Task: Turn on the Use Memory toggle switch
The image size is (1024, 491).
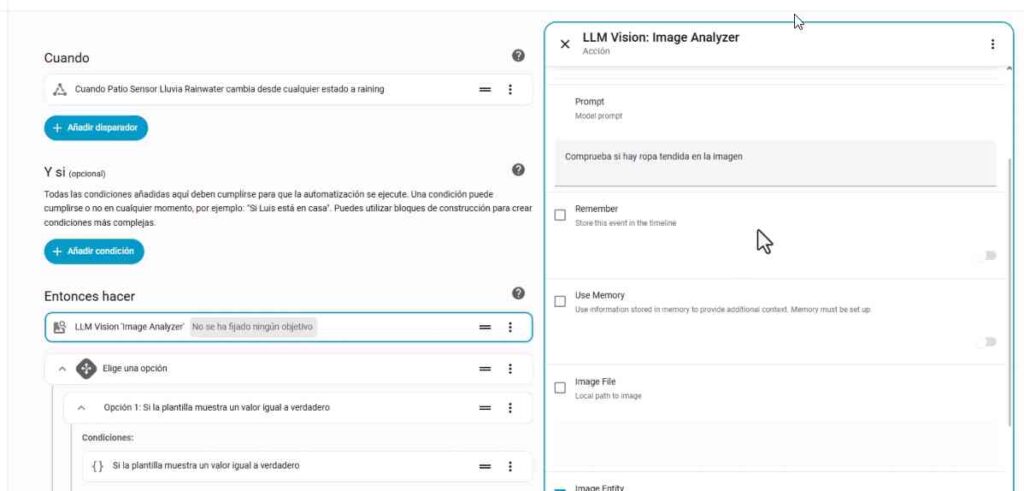Action: (988, 342)
